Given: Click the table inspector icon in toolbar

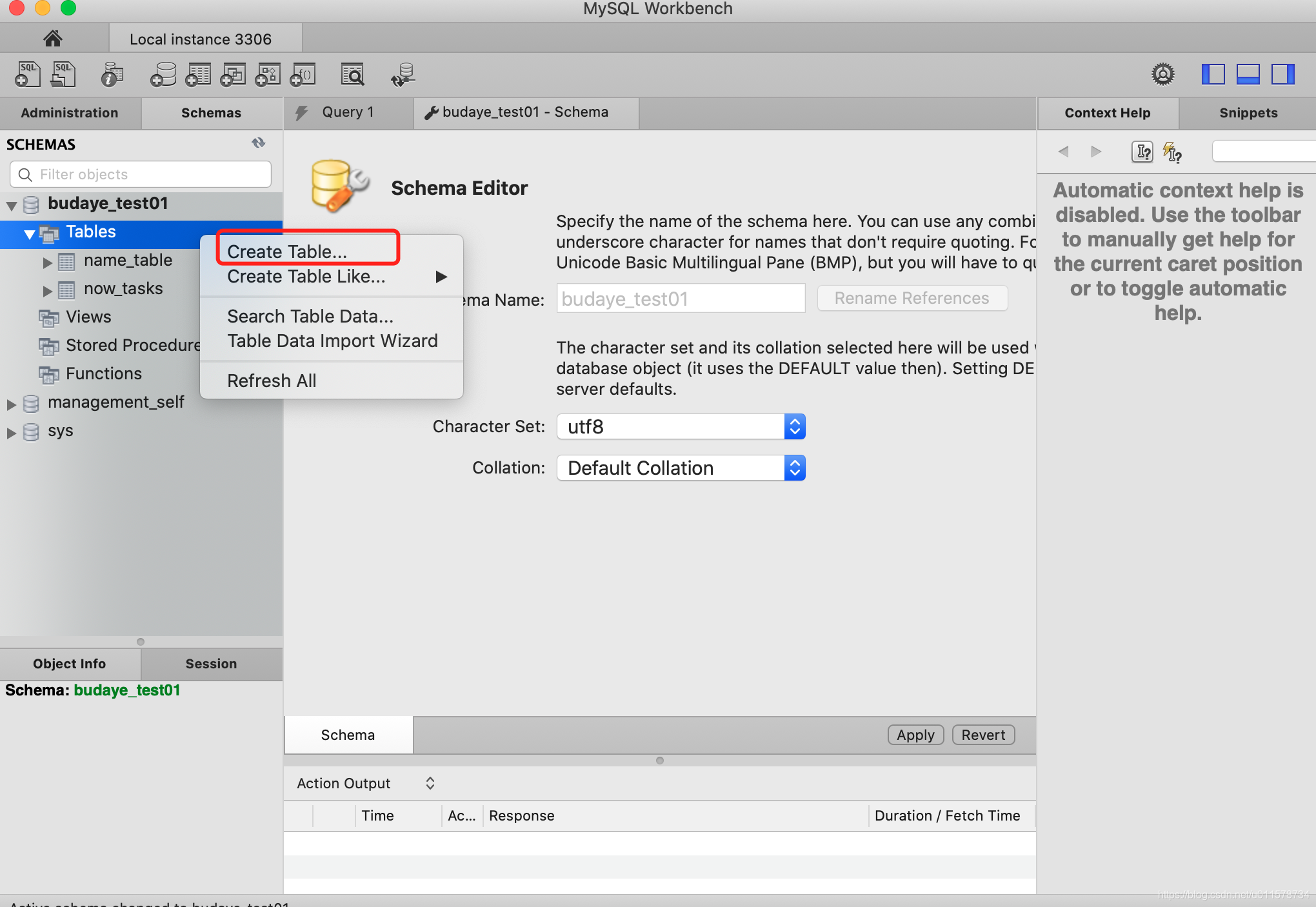Looking at the screenshot, I should (113, 74).
